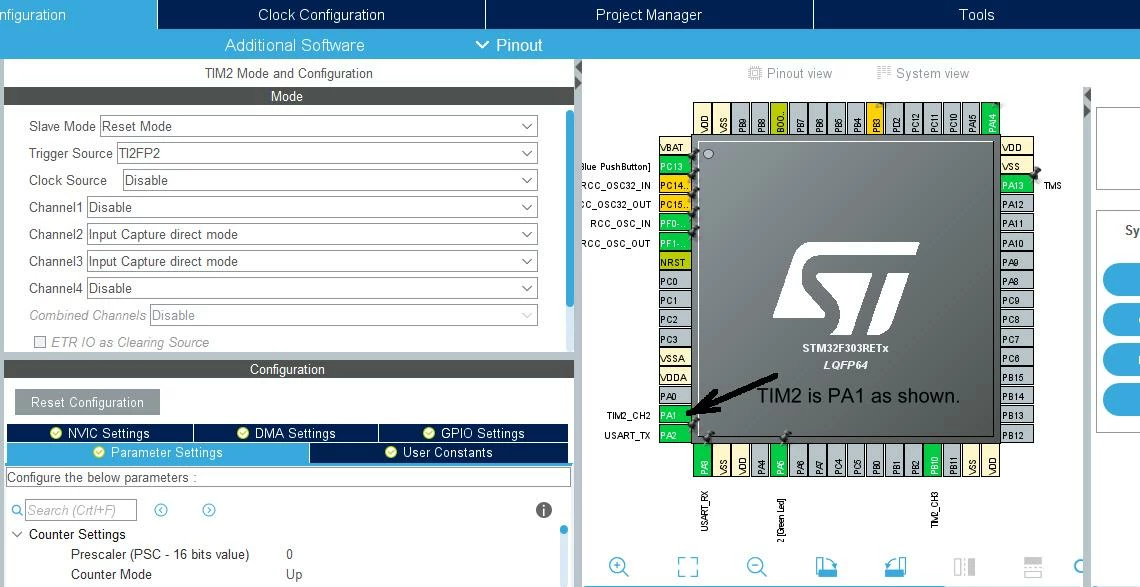Select the green PA1 pin on the chip
This screenshot has width=1140, height=587.
pyautogui.click(x=675, y=415)
